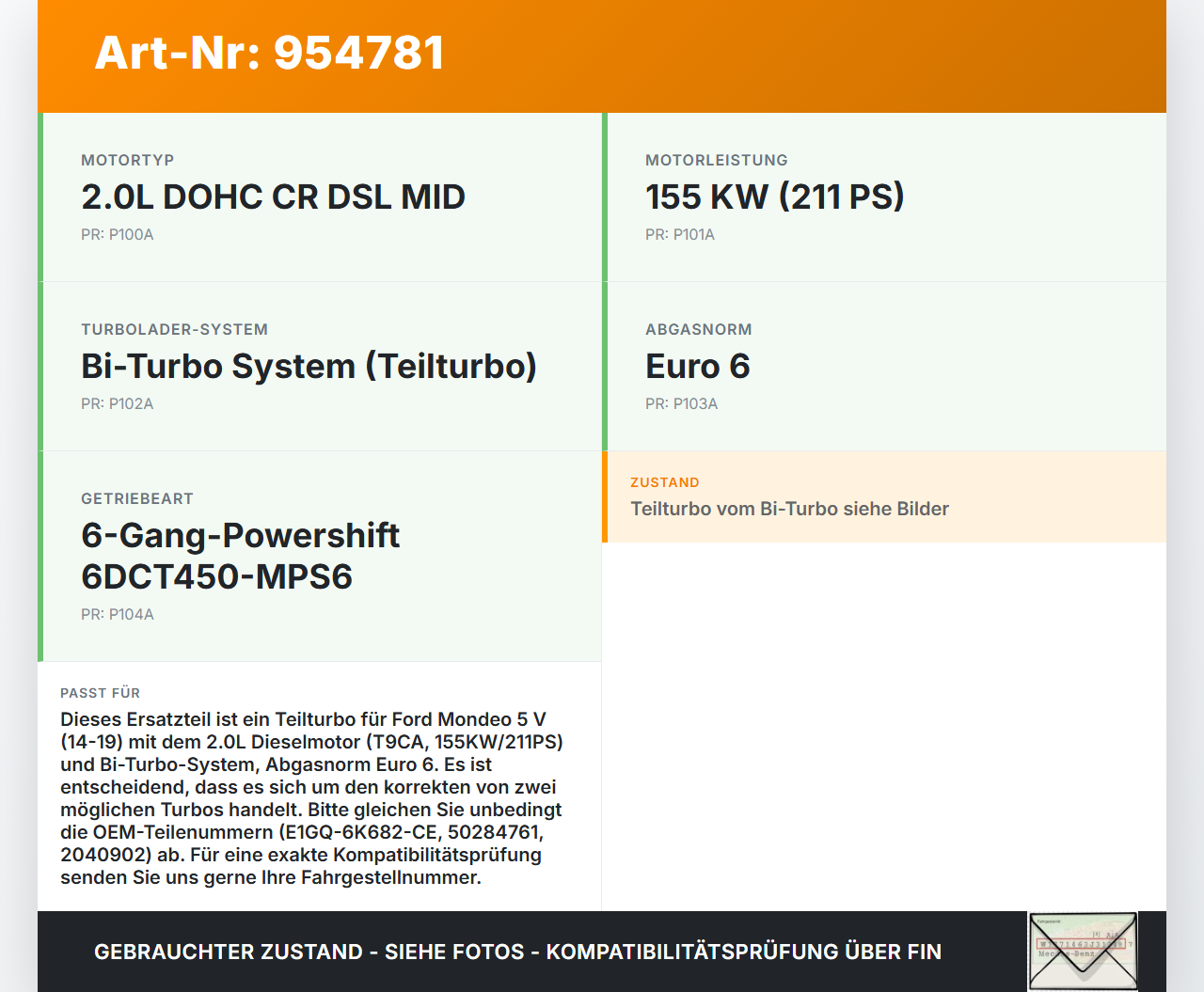Click the 6-Gang-Powershift 6DCT450-MPS6 gearbox value
1204x992 pixels.
tap(240, 556)
